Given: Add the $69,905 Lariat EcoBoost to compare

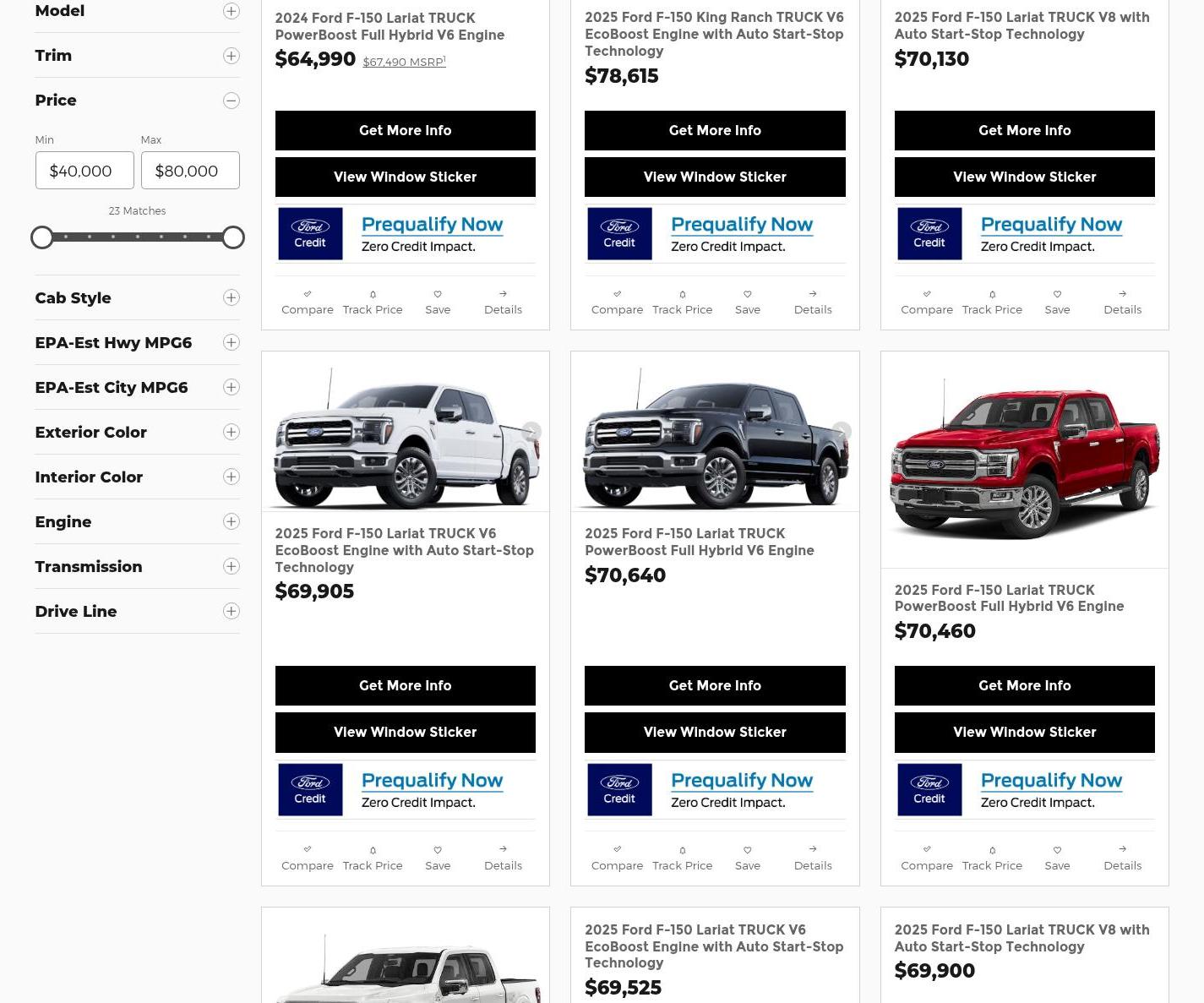Looking at the screenshot, I should point(308,859).
